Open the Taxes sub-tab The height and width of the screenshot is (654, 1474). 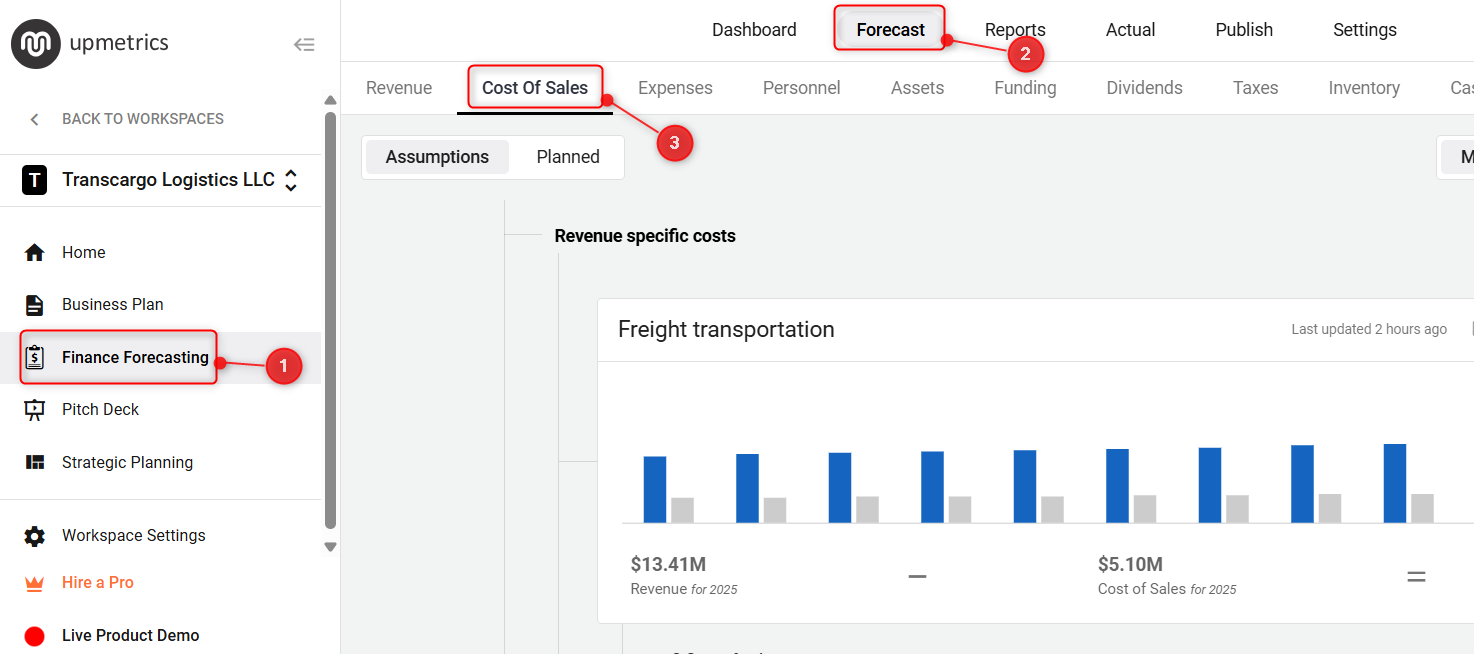(1256, 88)
